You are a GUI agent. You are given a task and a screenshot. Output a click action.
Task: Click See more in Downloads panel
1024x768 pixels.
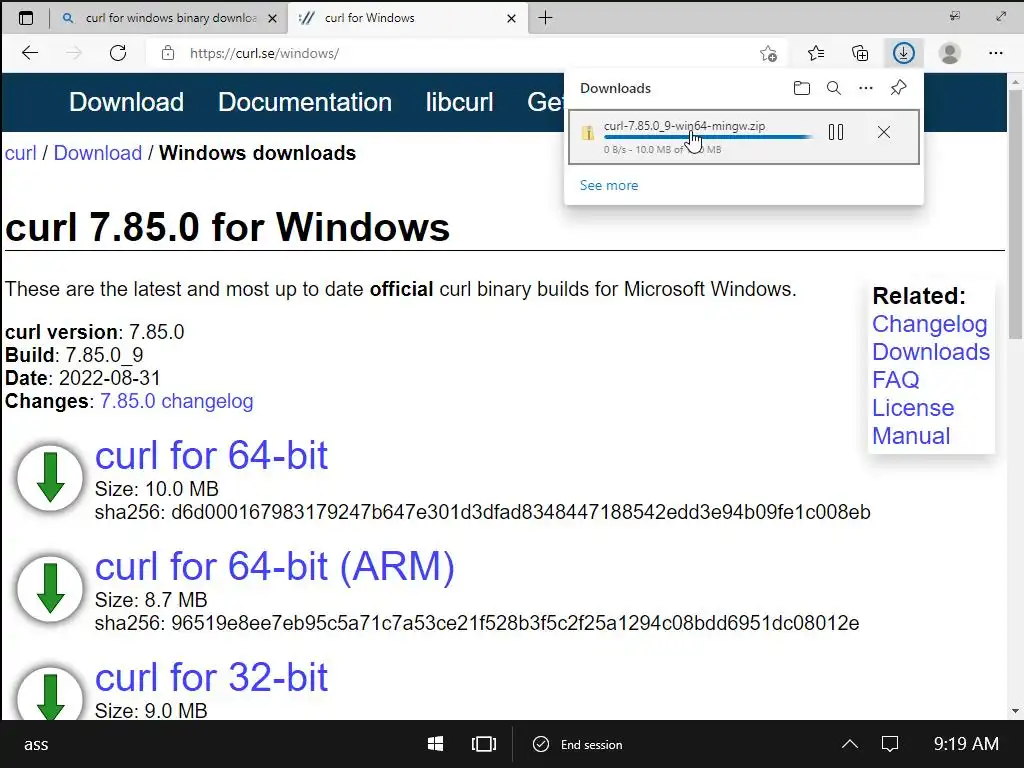[609, 185]
